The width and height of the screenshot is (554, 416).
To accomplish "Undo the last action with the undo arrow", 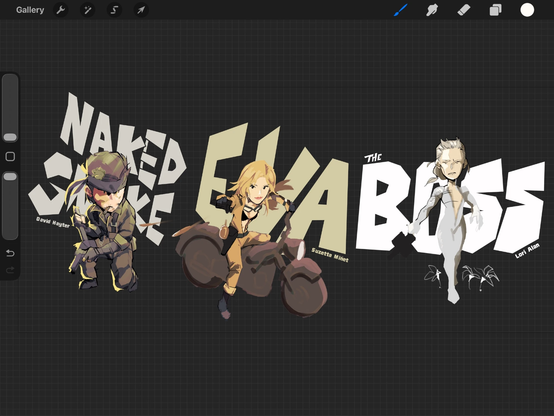I will (10, 253).
